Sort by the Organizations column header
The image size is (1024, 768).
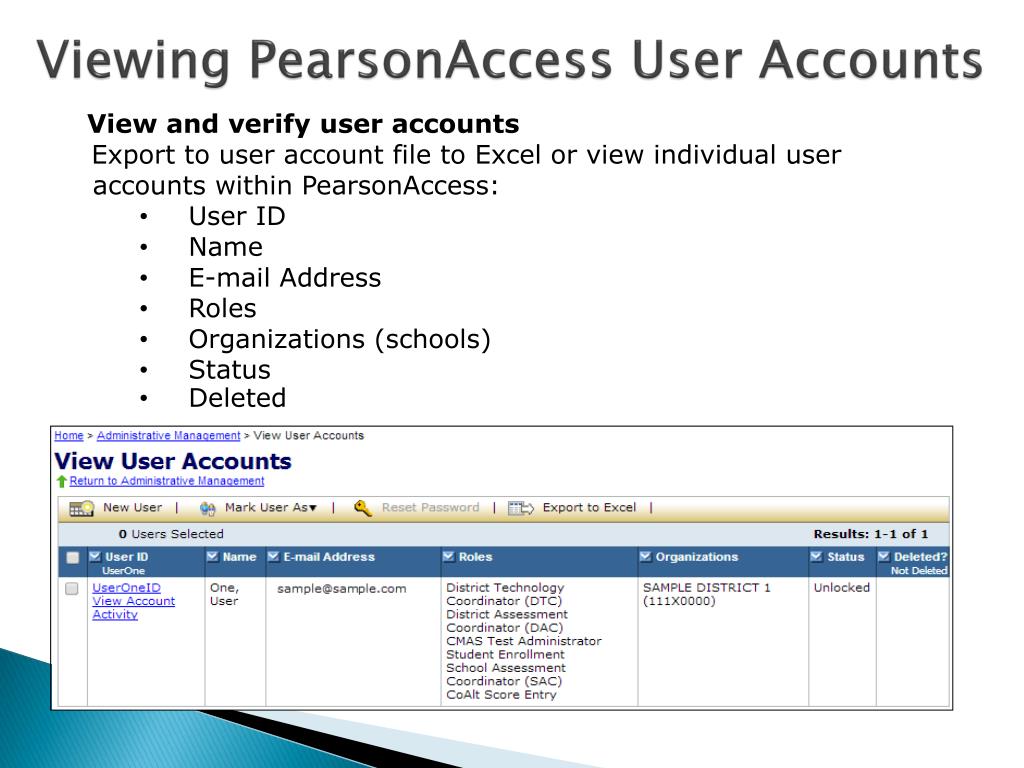697,557
